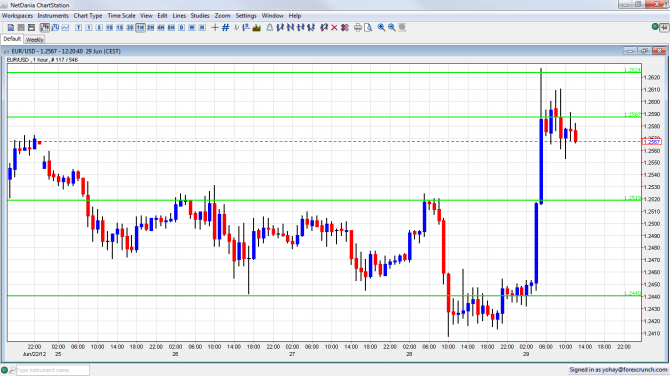Switch to the Weekly workspace tab

click(34, 40)
